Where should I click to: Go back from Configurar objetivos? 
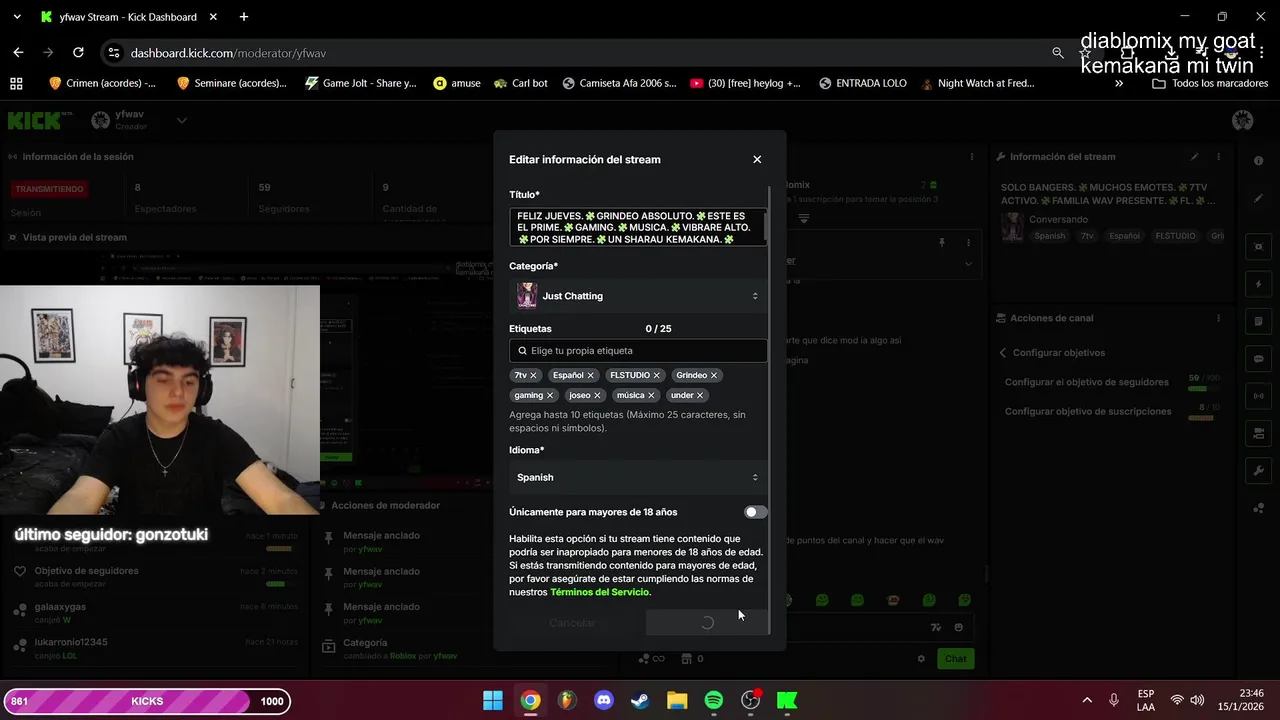(x=1003, y=353)
